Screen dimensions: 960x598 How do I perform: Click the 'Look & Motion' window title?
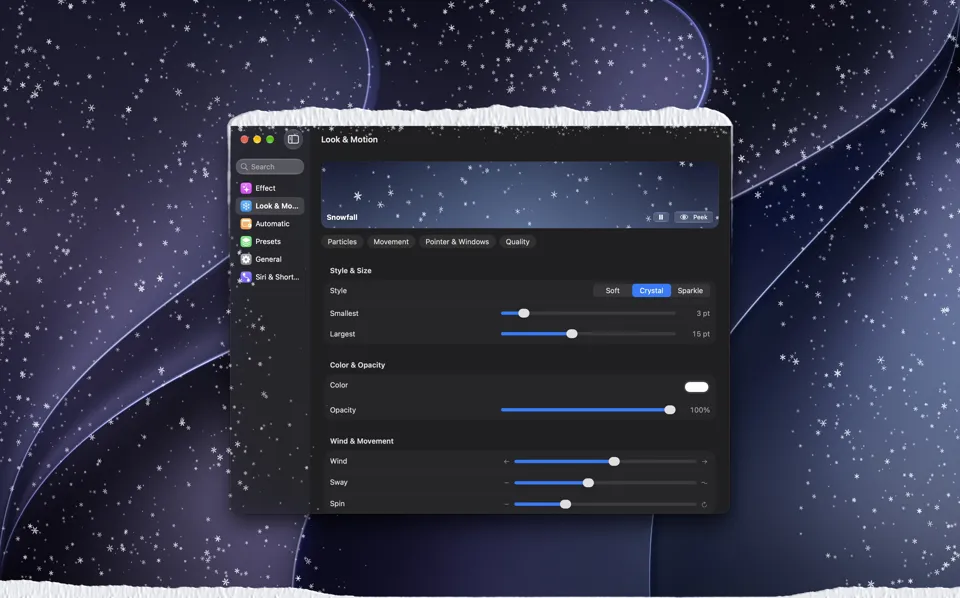(x=350, y=140)
